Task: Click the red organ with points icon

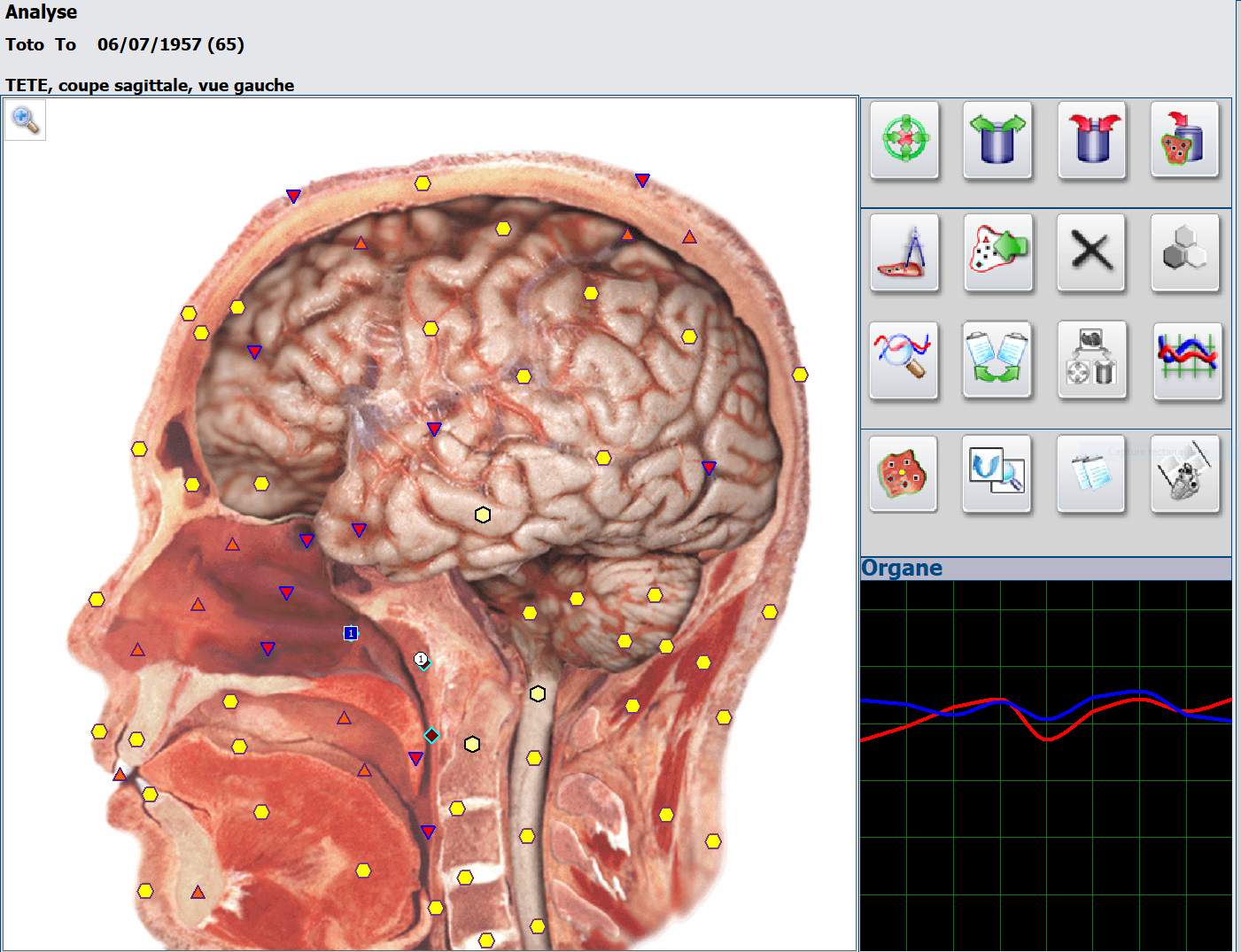Action: pos(904,473)
